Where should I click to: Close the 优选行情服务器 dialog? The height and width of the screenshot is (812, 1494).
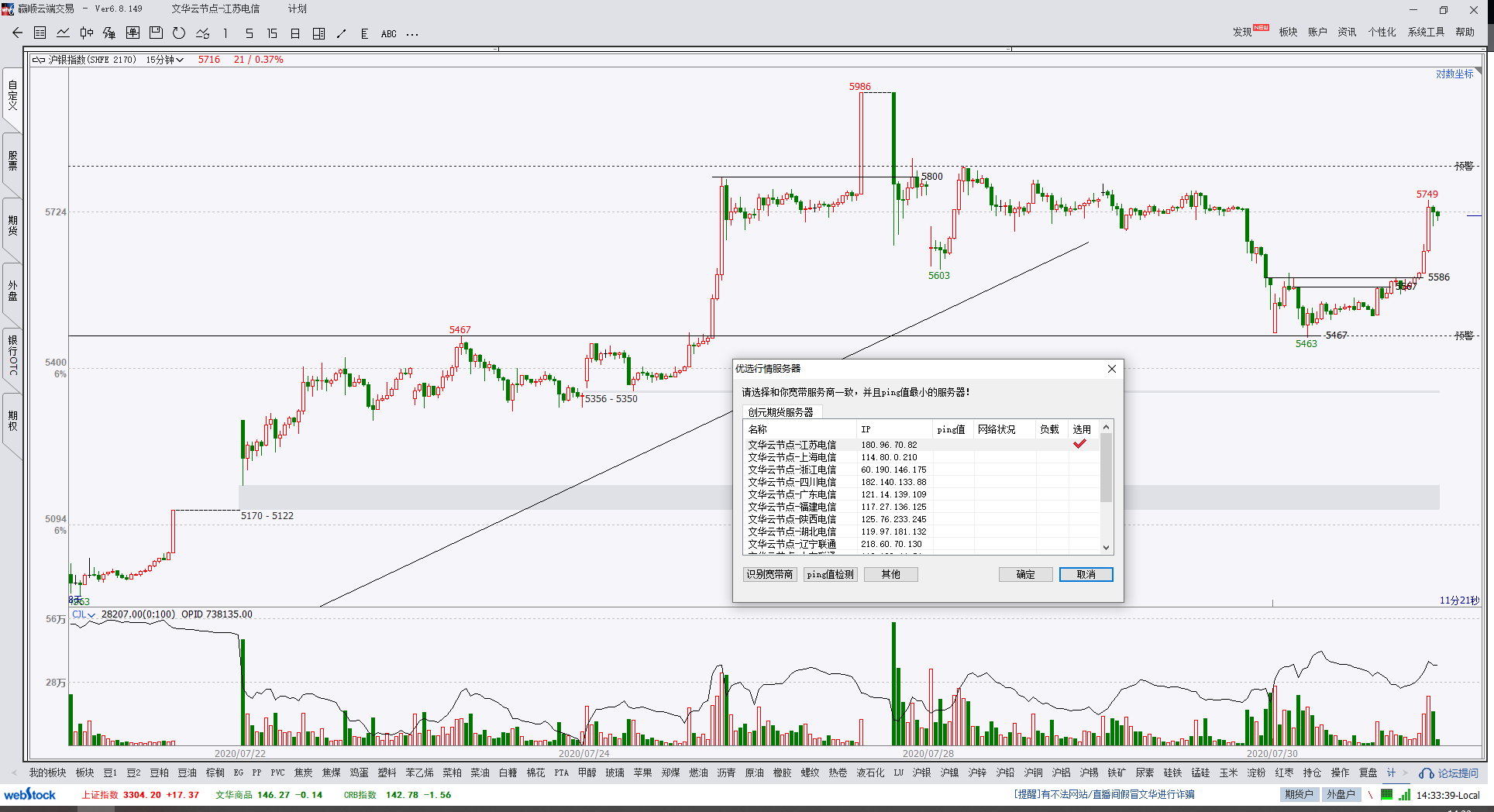(x=1112, y=369)
